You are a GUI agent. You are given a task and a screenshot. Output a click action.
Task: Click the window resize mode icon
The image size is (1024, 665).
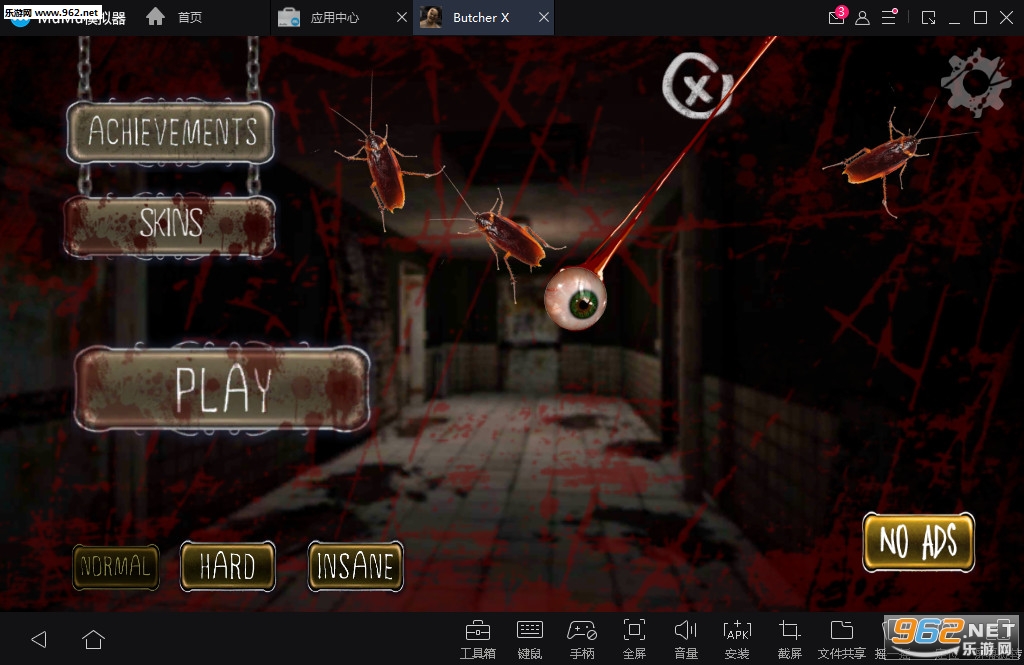pyautogui.click(x=928, y=18)
